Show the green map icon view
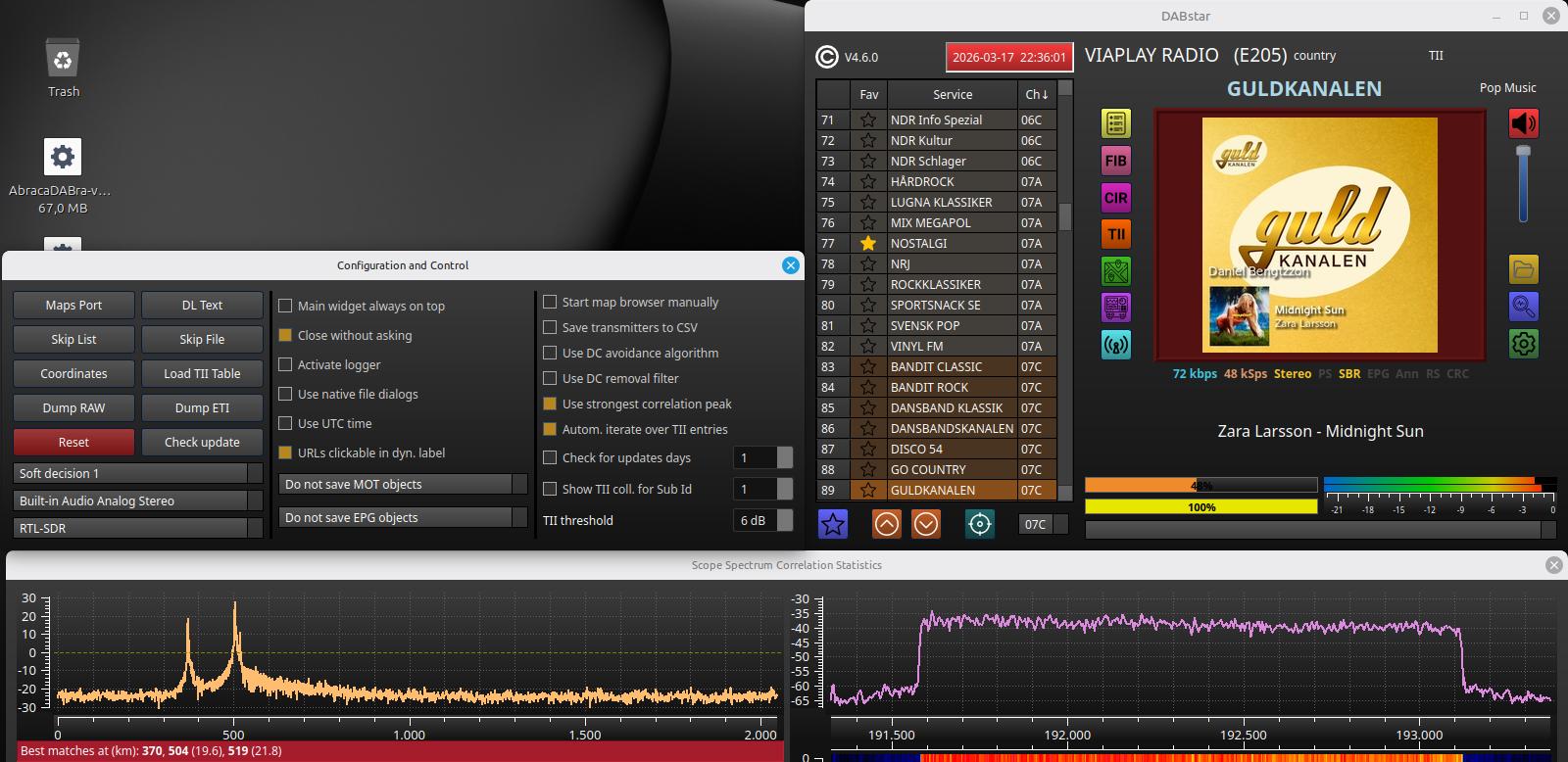1568x762 pixels. coord(1115,270)
